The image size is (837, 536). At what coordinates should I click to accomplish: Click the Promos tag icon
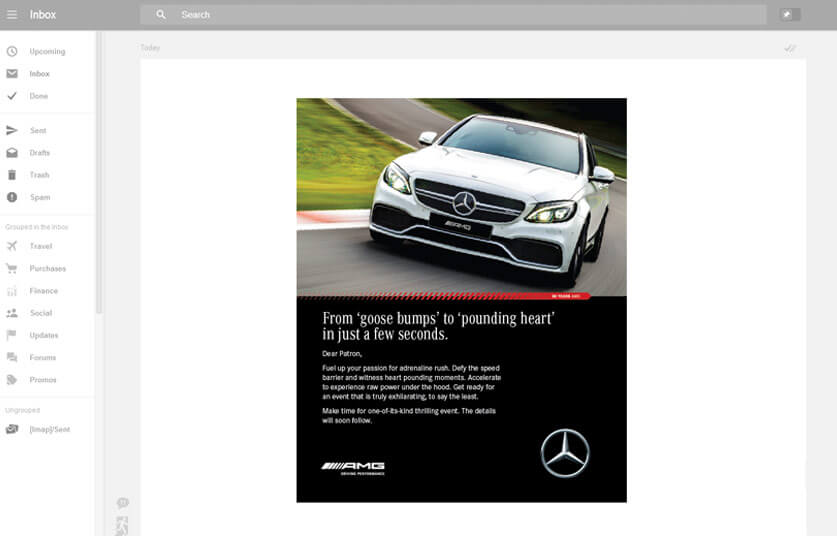pos(12,380)
